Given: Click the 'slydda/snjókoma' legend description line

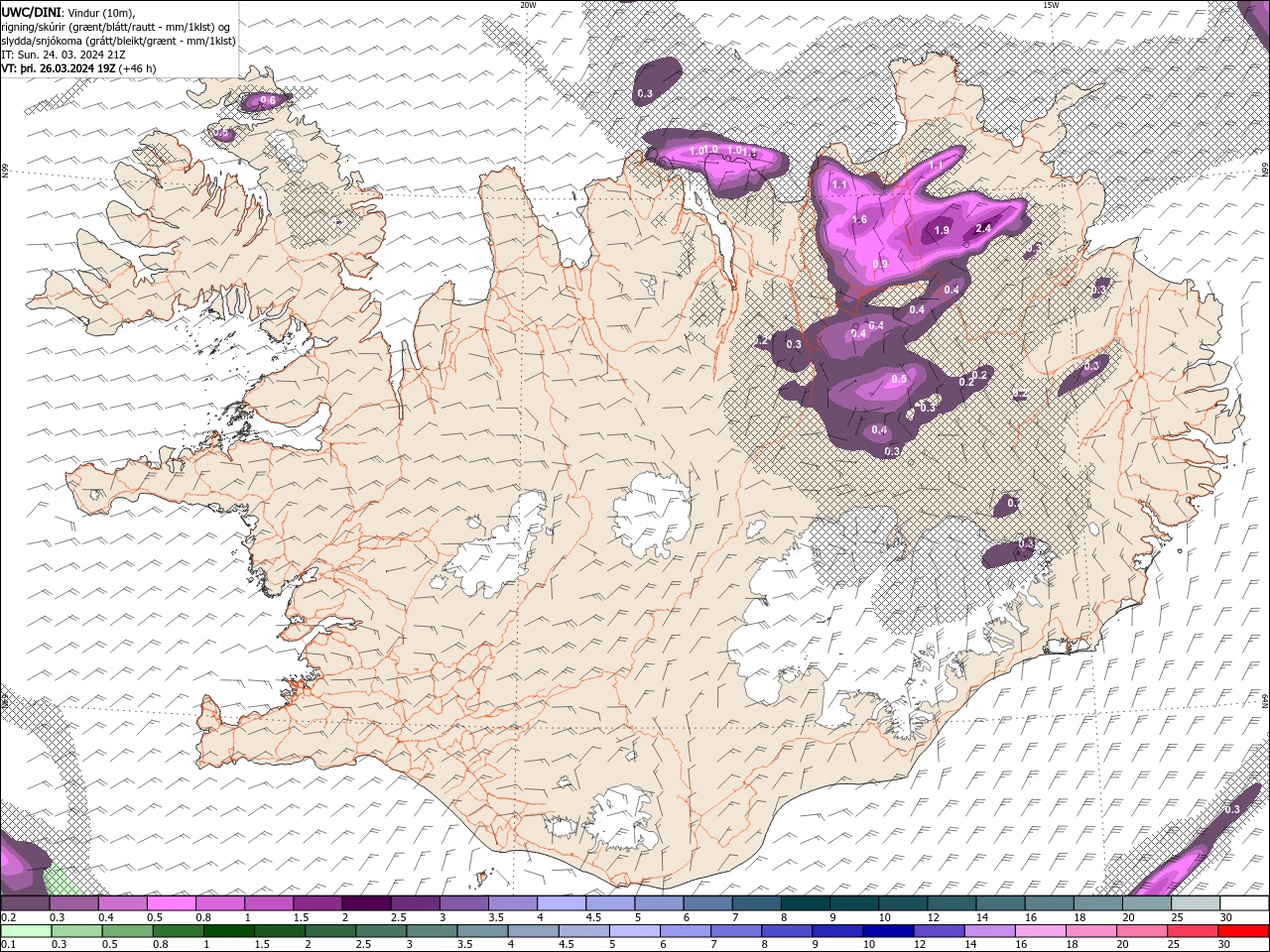Looking at the screenshot, I should [x=119, y=41].
